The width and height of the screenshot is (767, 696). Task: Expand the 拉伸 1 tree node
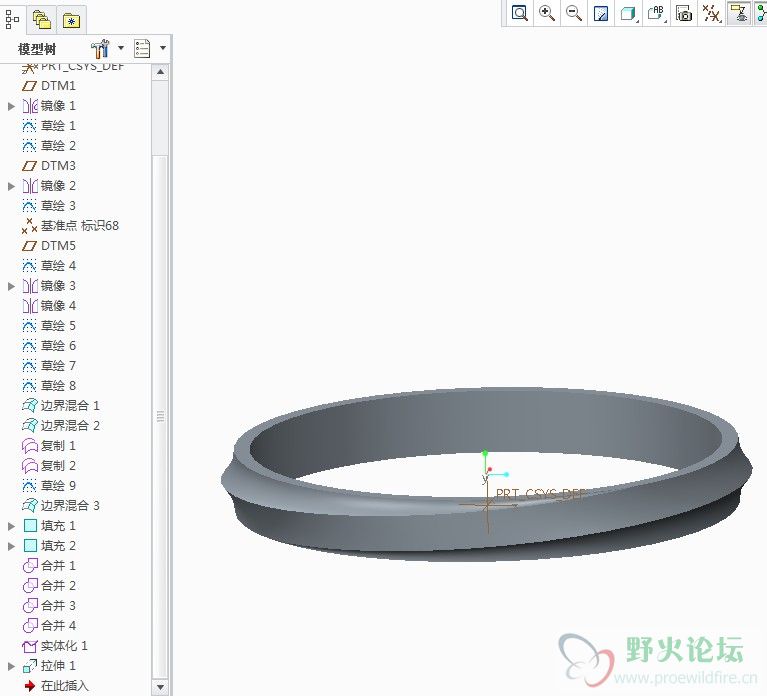[x=11, y=666]
